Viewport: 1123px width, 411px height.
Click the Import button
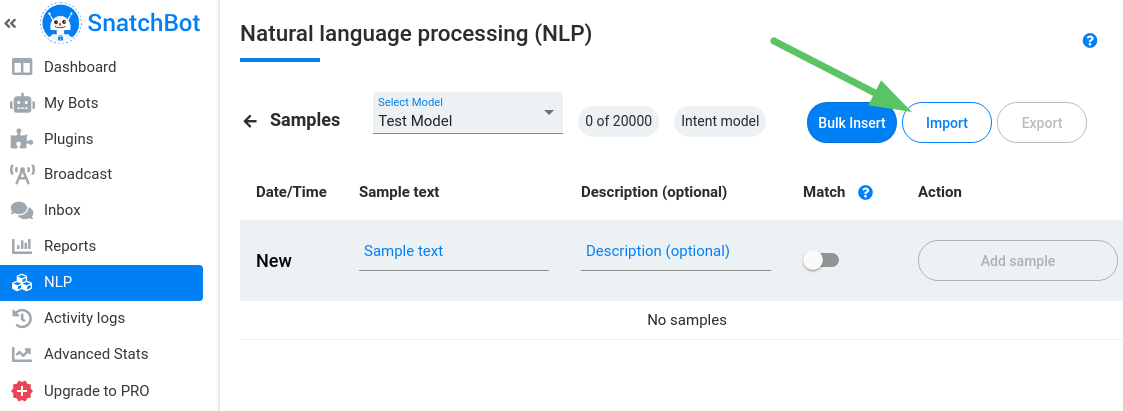tap(946, 123)
